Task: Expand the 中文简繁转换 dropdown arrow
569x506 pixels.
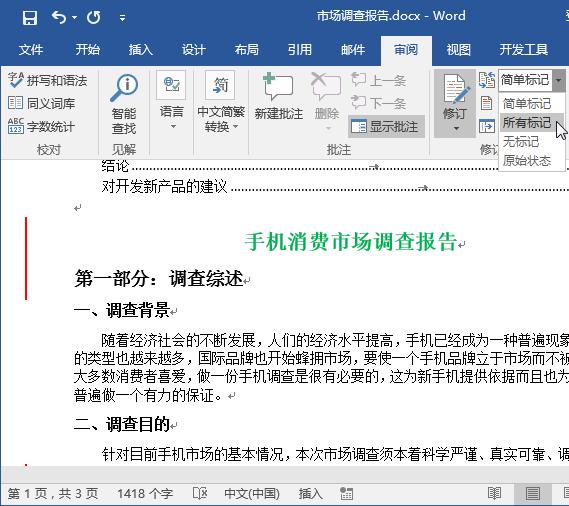Action: click(236, 127)
